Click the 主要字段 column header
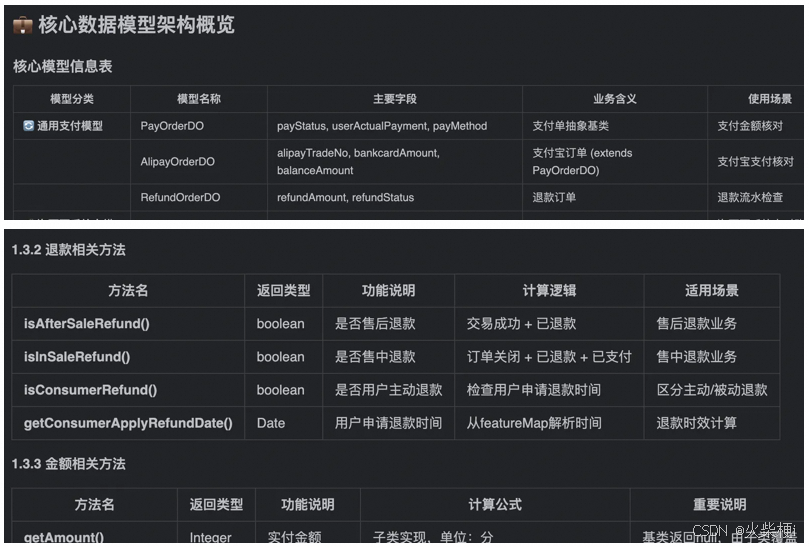Image resolution: width=809 pixels, height=547 pixels. tap(395, 99)
